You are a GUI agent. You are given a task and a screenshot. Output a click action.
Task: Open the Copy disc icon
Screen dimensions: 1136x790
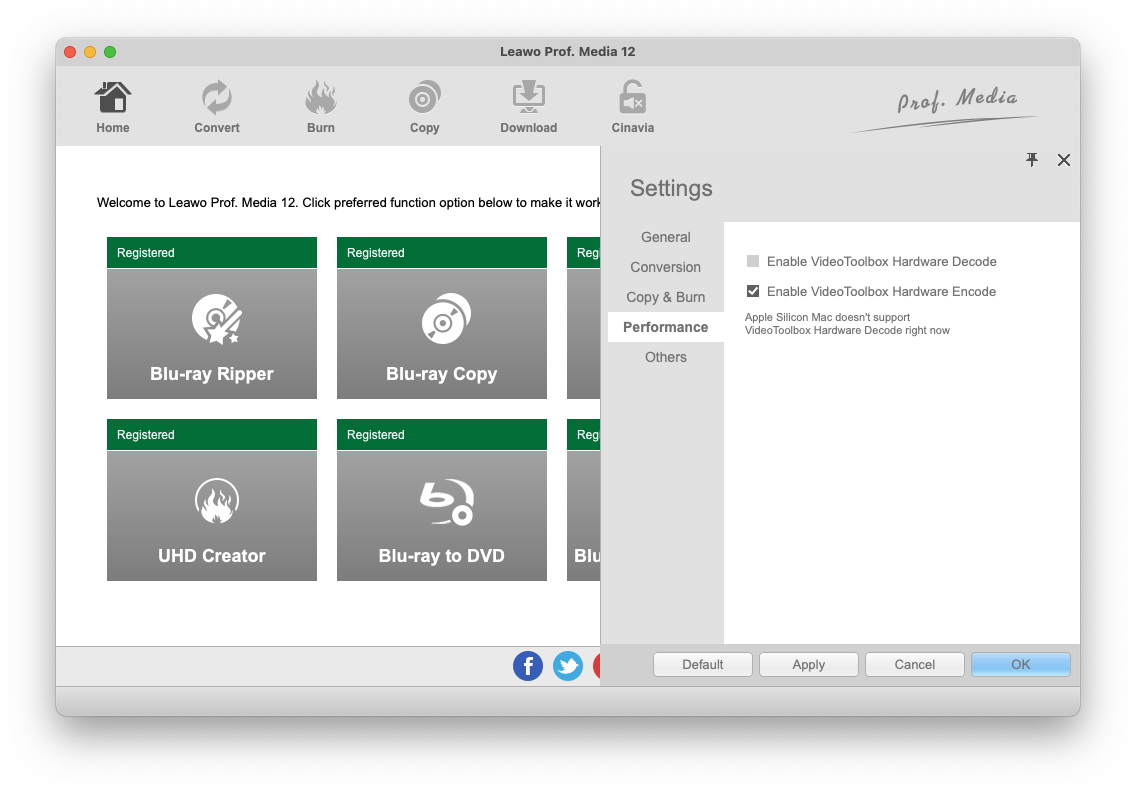[x=424, y=99]
